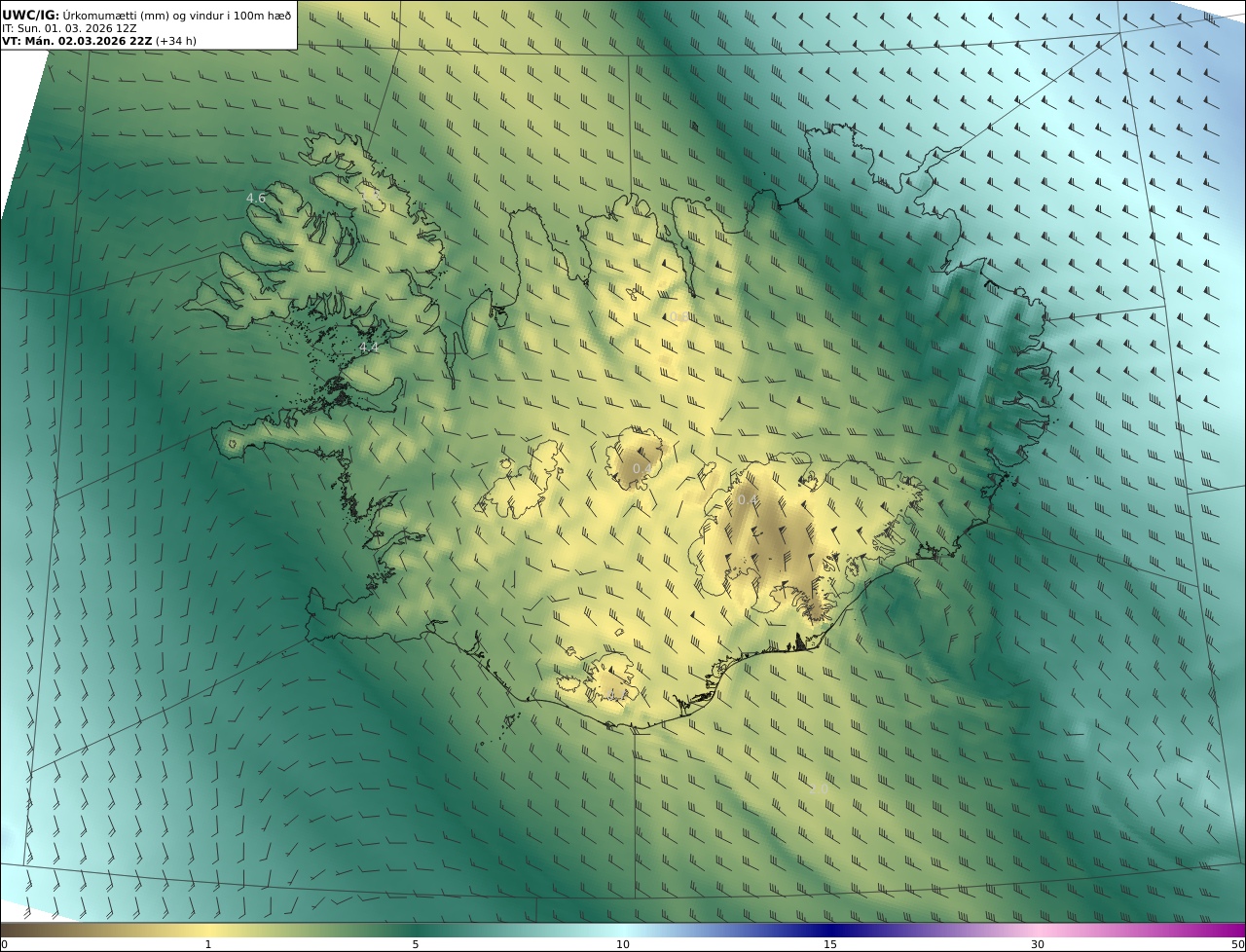Click the 'UWC/IG' bold title label

click(31, 15)
